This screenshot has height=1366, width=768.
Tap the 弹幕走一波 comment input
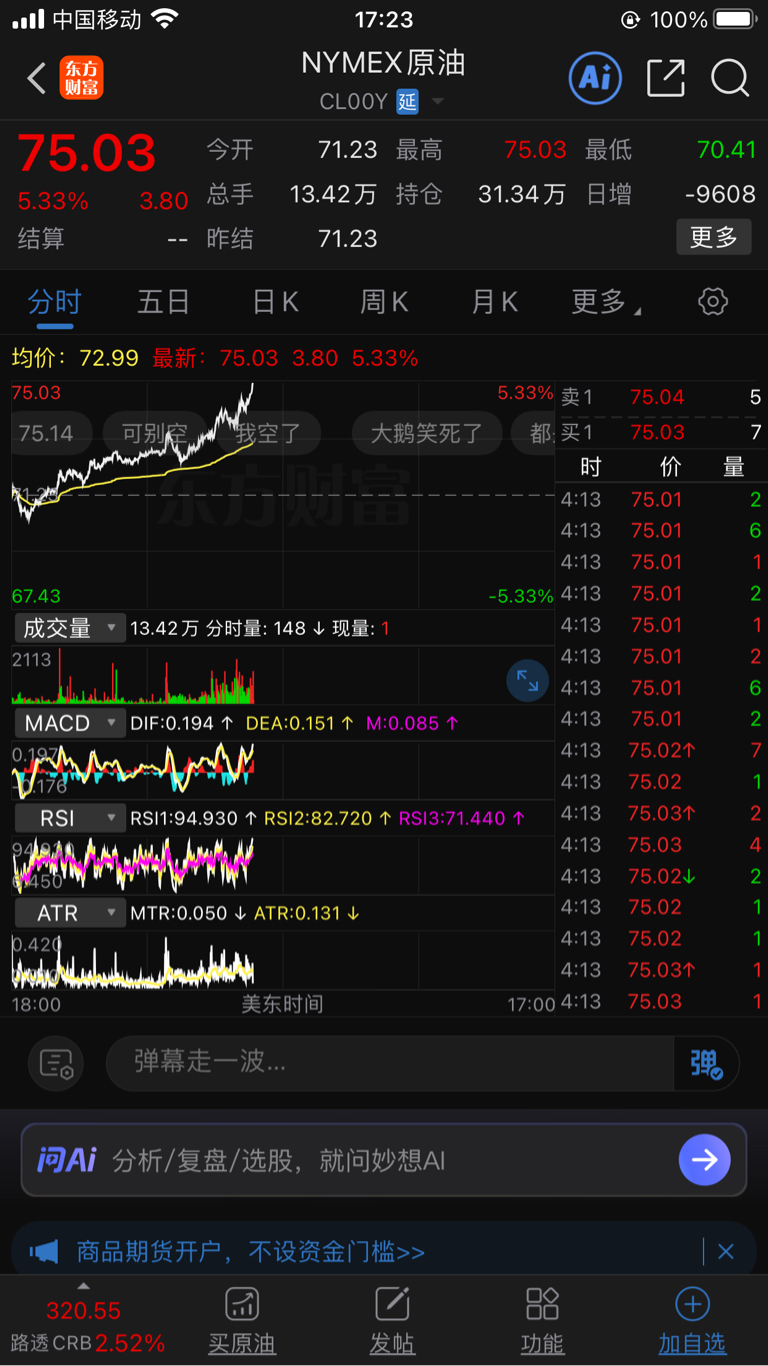390,1063
